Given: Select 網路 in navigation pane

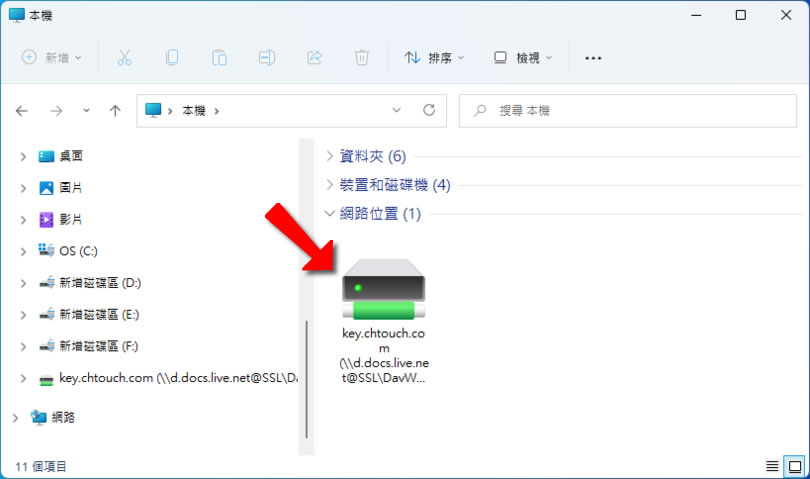Looking at the screenshot, I should point(53,417).
